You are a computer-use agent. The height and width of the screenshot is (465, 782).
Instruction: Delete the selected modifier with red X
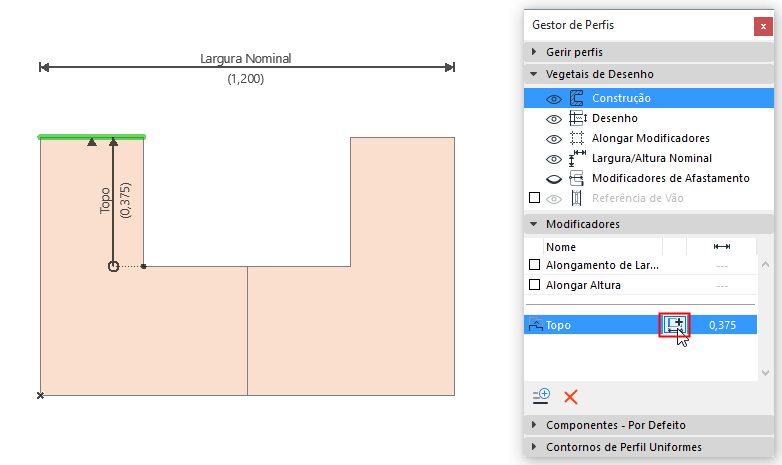(571, 397)
